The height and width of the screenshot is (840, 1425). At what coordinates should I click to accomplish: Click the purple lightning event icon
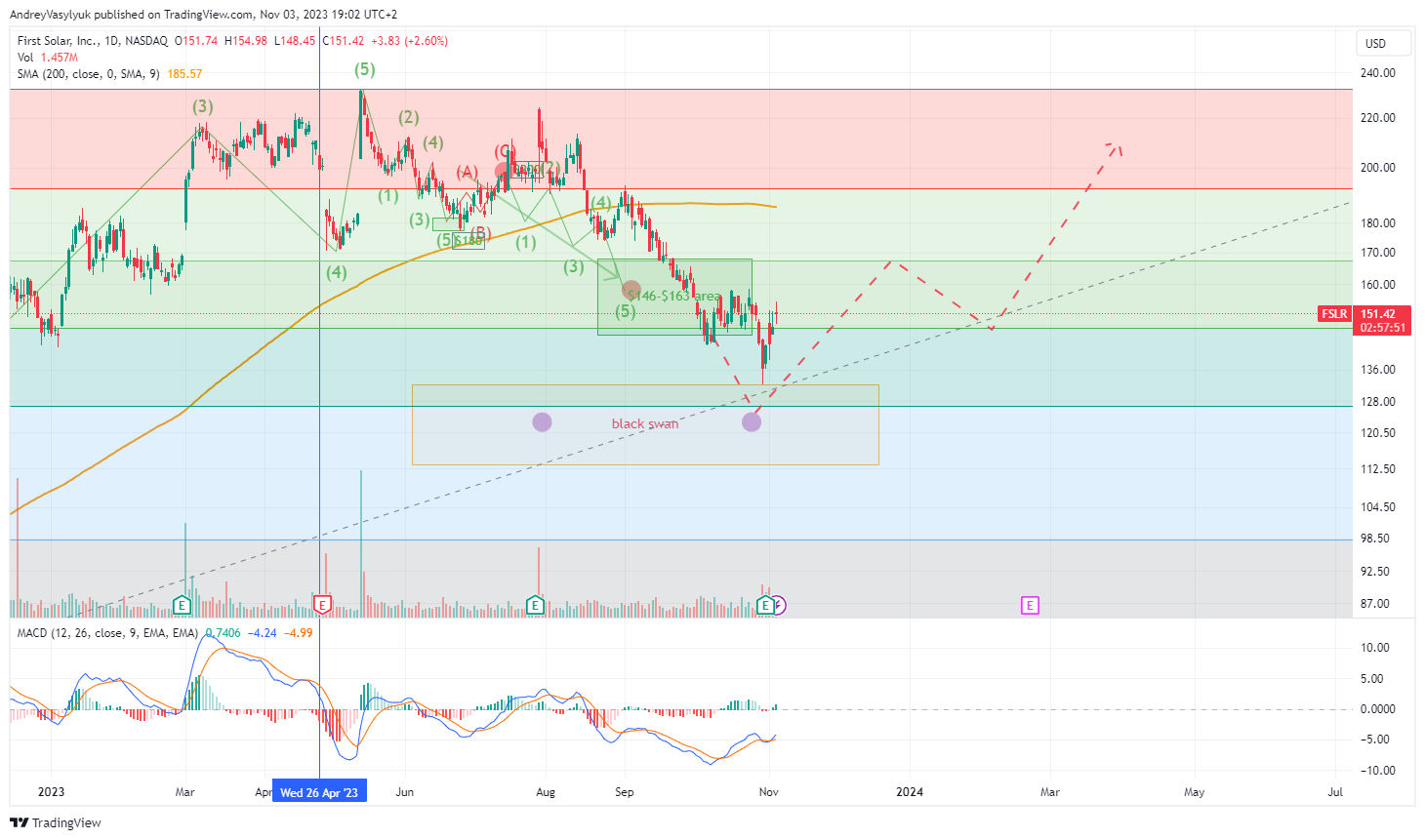(x=779, y=606)
